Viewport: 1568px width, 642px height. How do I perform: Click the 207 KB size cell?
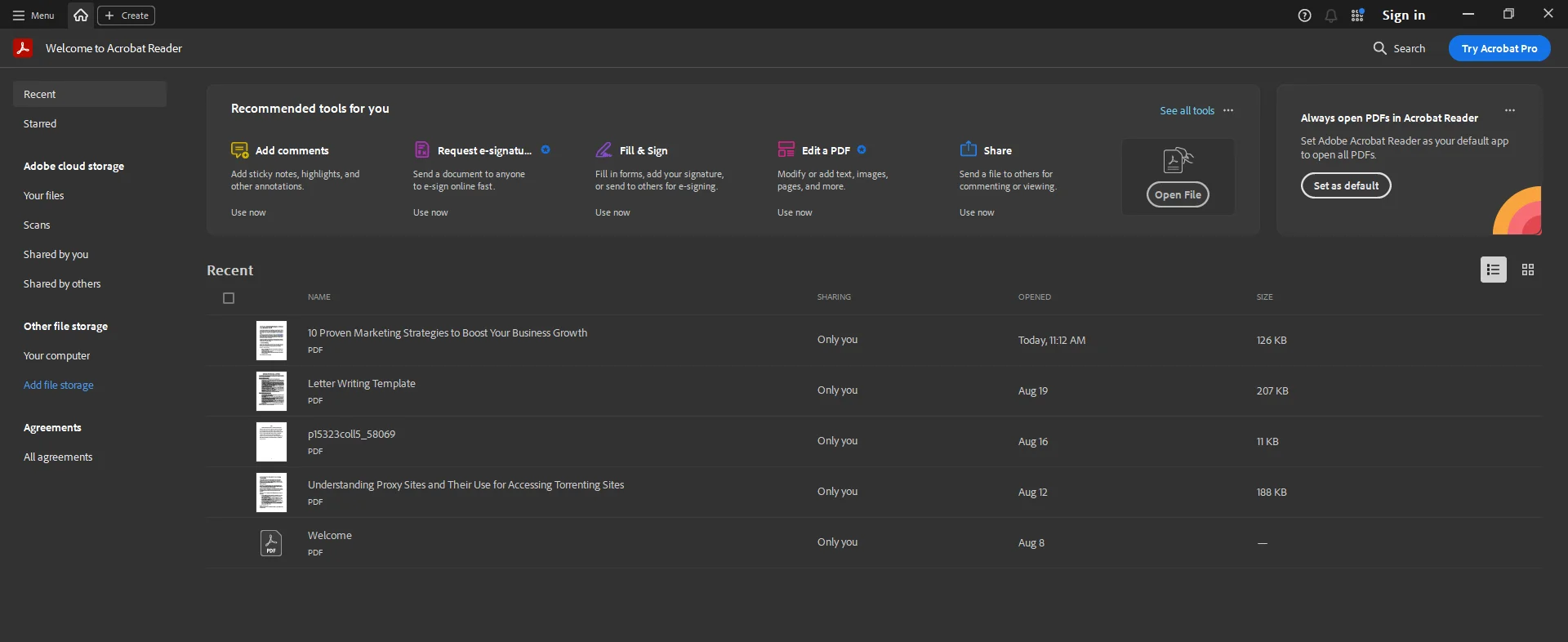pyautogui.click(x=1272, y=390)
